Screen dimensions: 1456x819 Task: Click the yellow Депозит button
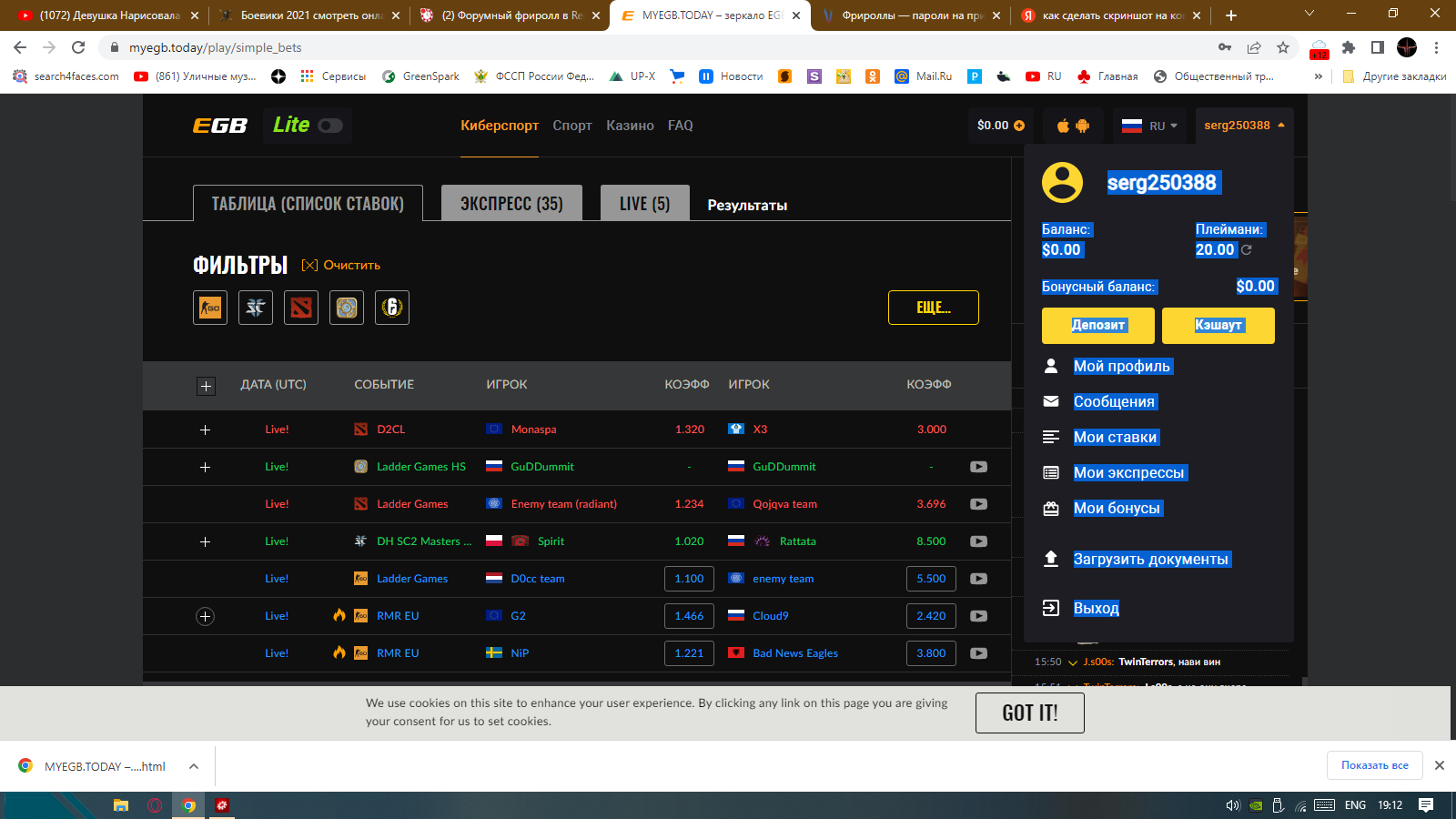(1098, 325)
